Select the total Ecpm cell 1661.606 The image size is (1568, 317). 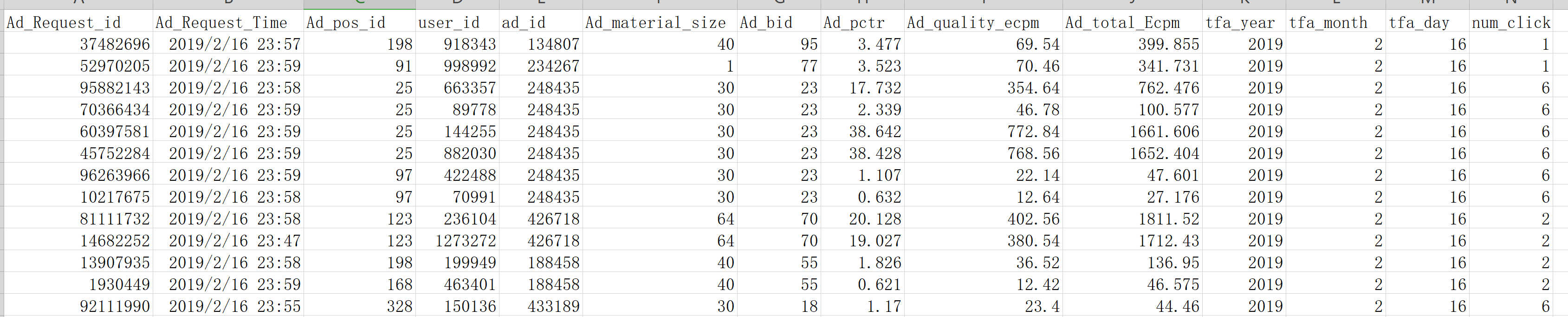coord(1132,132)
